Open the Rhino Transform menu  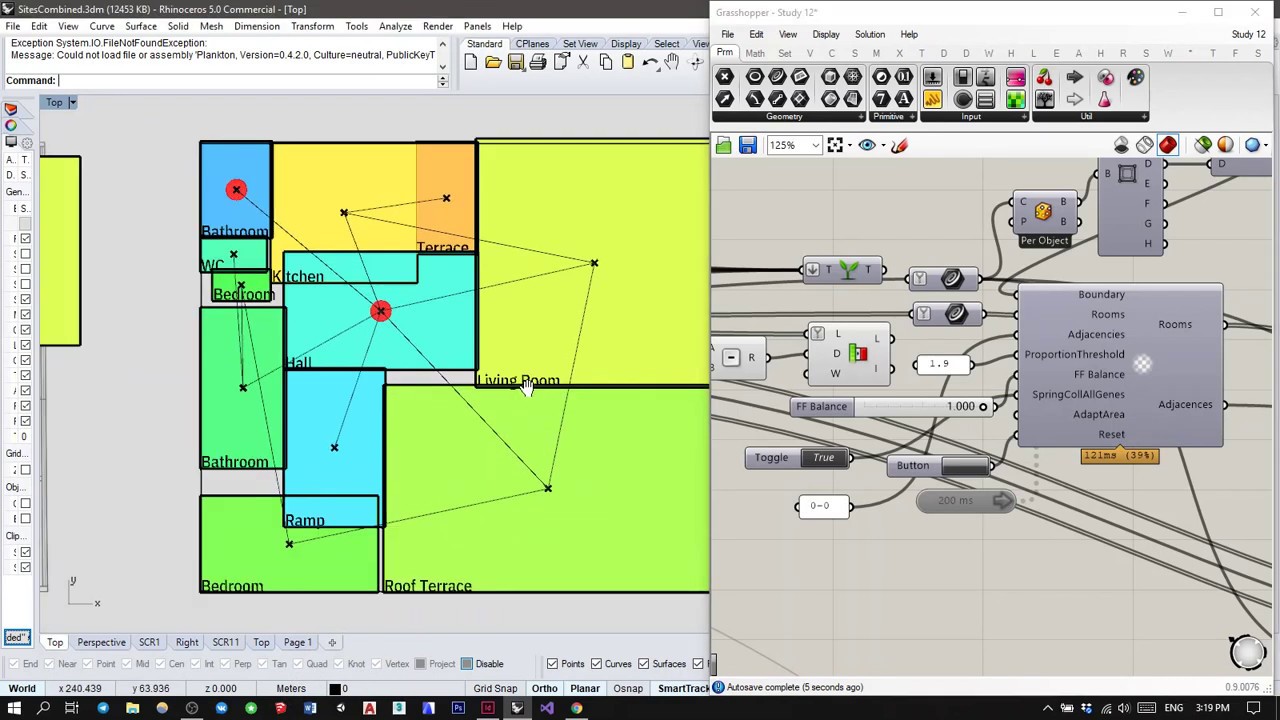312,26
